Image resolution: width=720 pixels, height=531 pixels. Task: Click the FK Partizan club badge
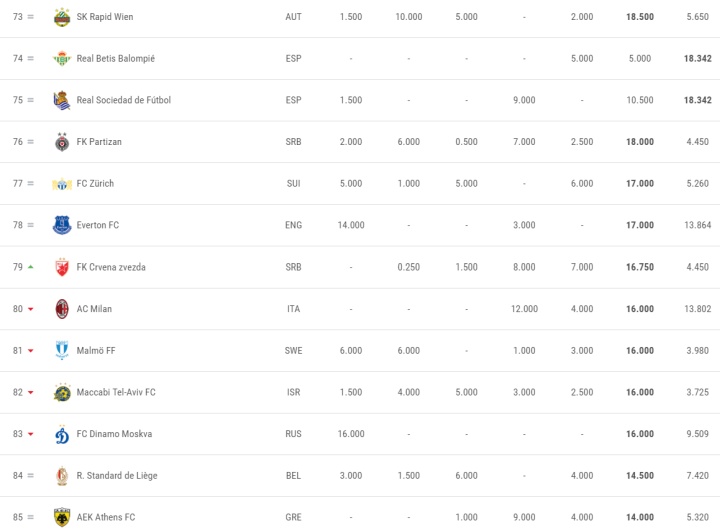(62, 142)
